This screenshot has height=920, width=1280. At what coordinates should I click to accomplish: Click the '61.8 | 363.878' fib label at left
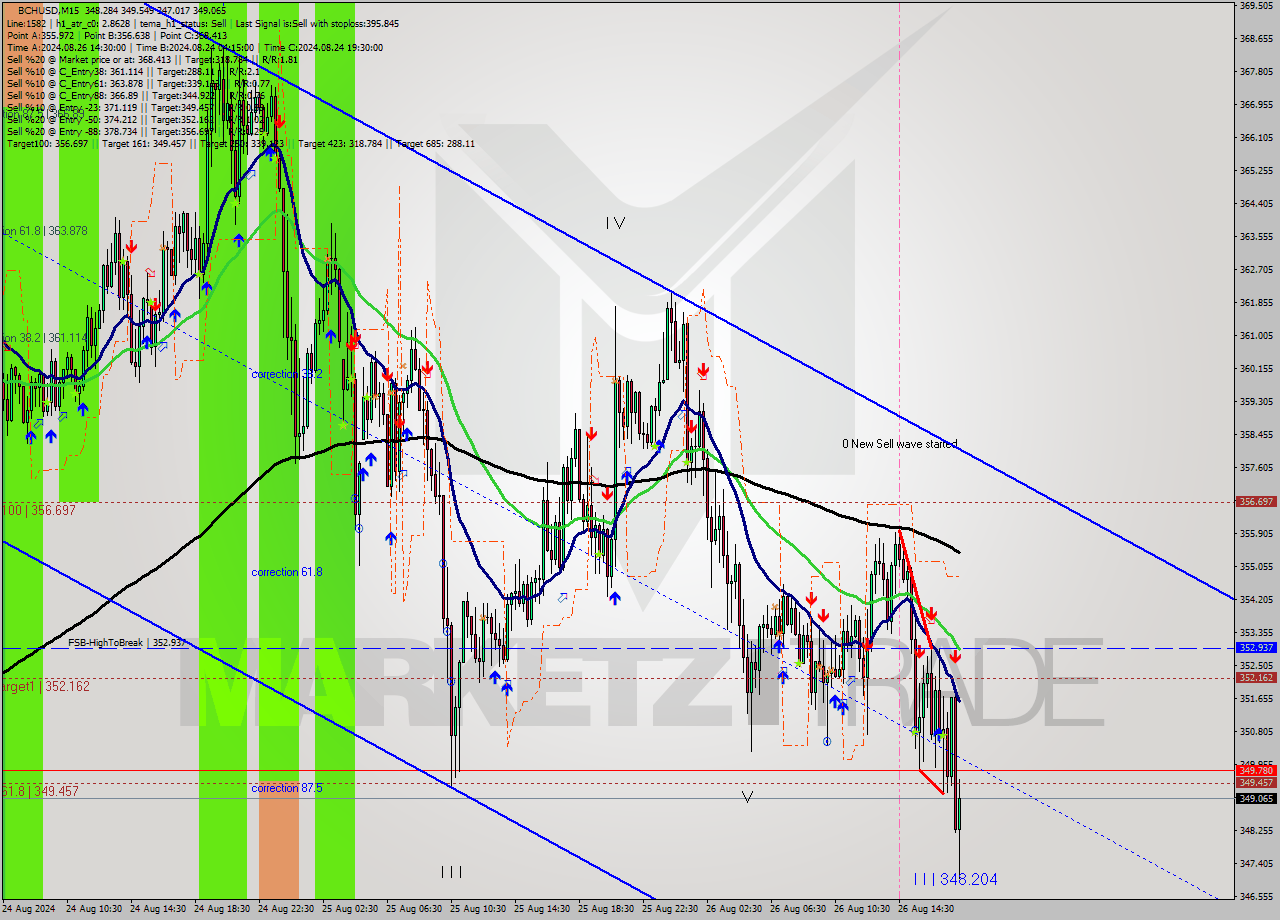(44, 231)
